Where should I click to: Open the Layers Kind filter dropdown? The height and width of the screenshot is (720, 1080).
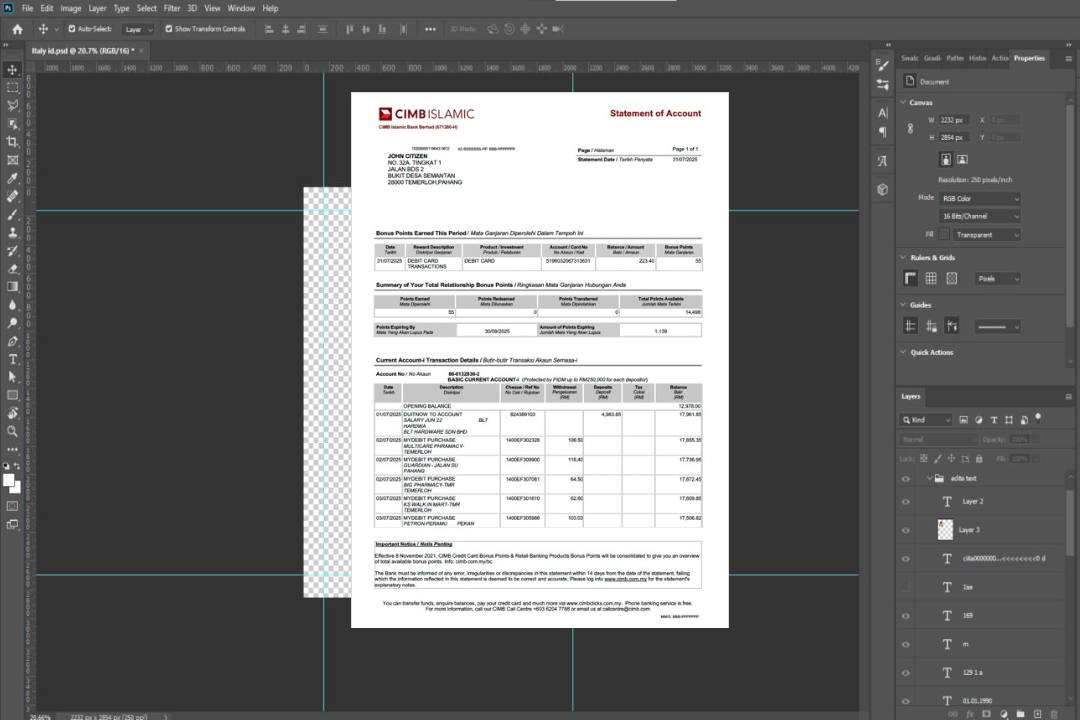tap(926, 420)
